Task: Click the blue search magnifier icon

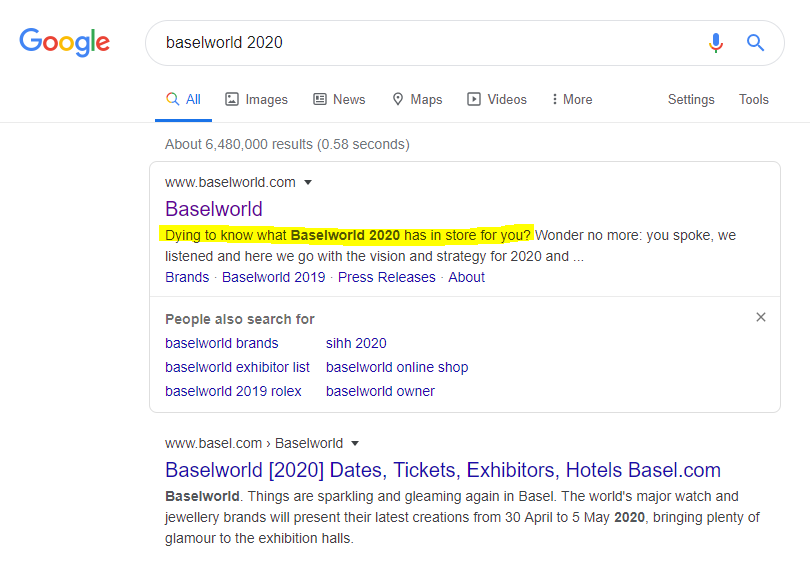Action: pos(755,42)
